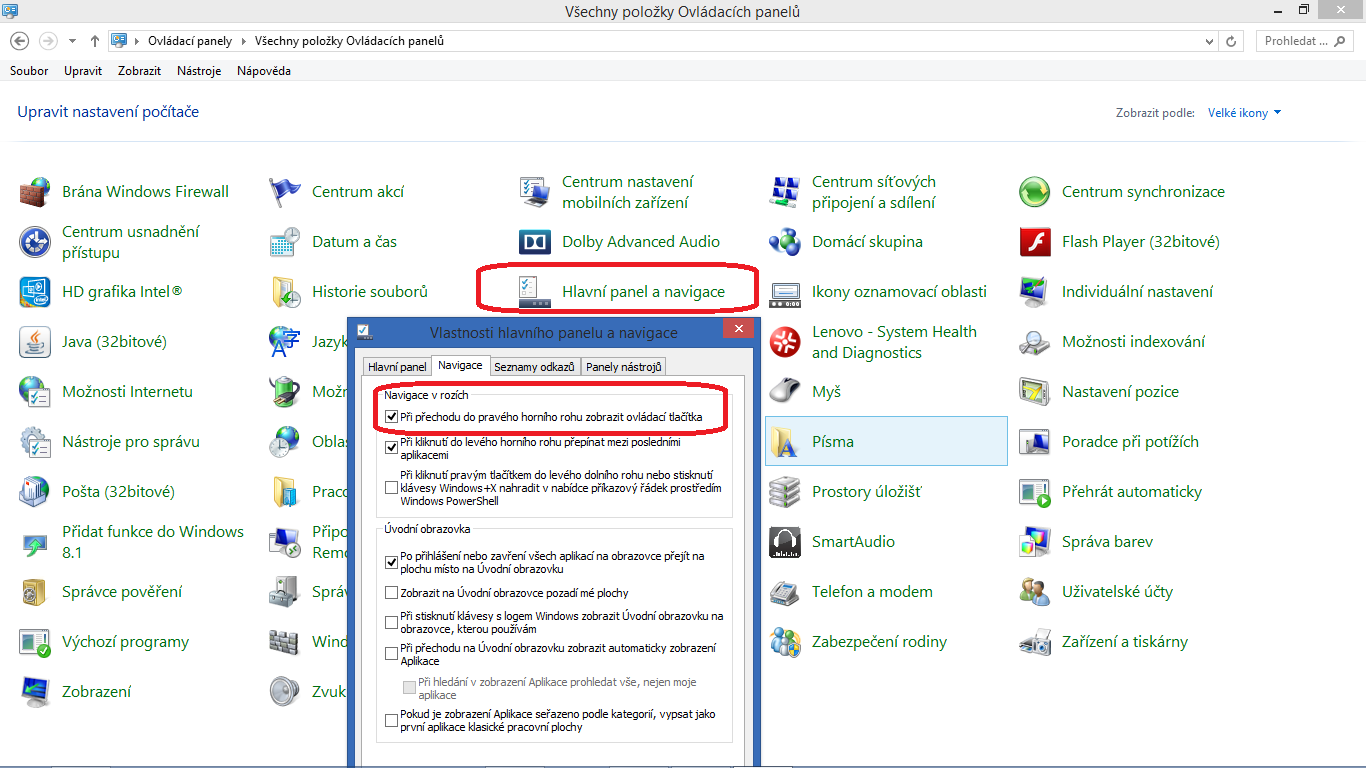Open Správa barev
Screen dimensions: 1366x768
click(1086, 542)
